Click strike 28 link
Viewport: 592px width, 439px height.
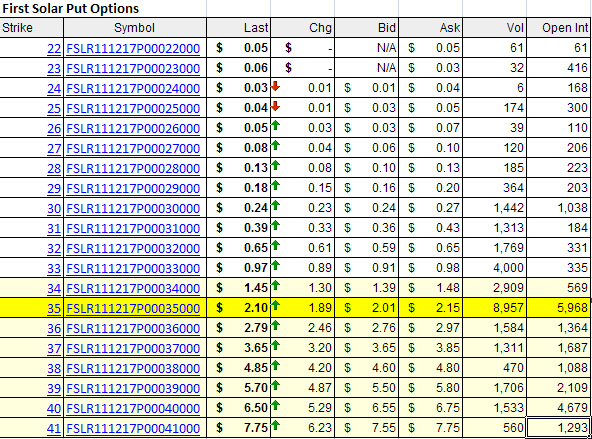coord(54,169)
